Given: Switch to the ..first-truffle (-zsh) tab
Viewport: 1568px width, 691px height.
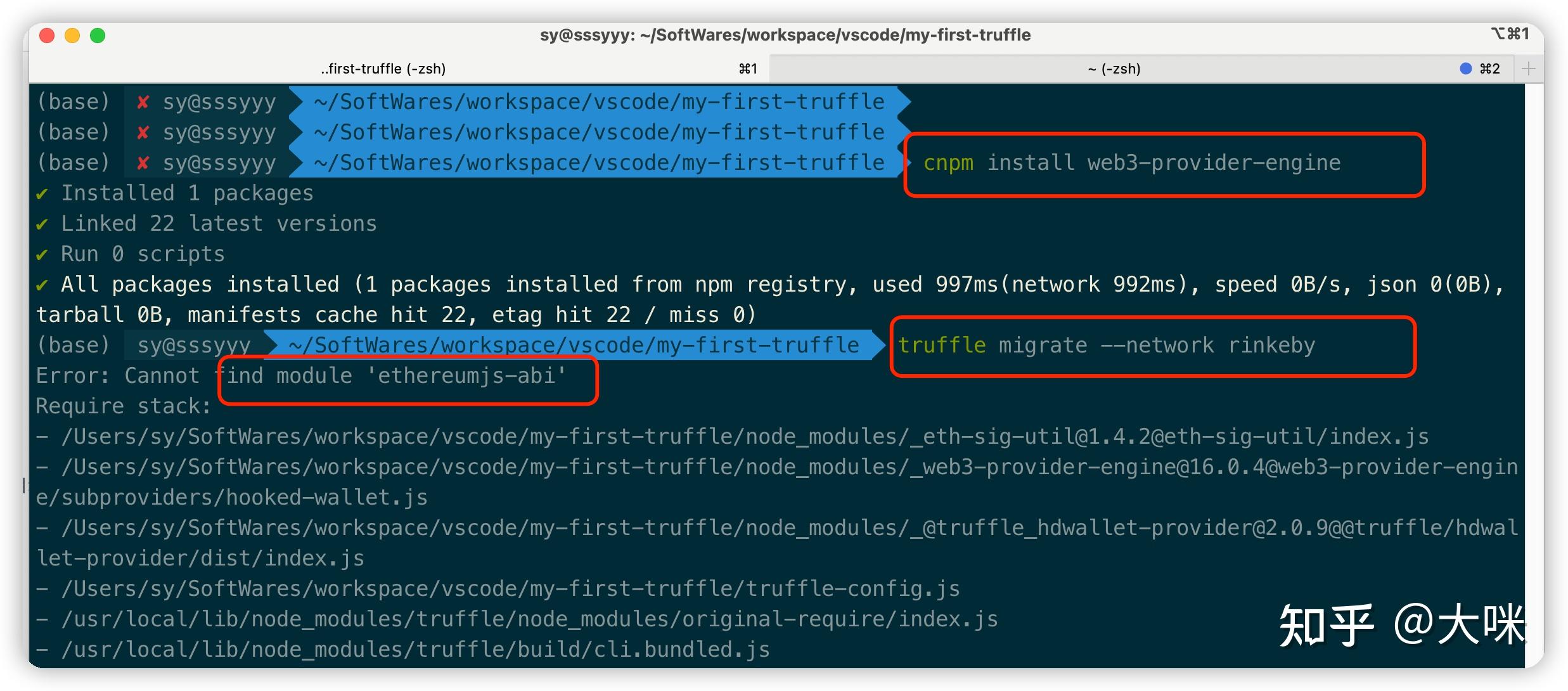Looking at the screenshot, I should (383, 68).
